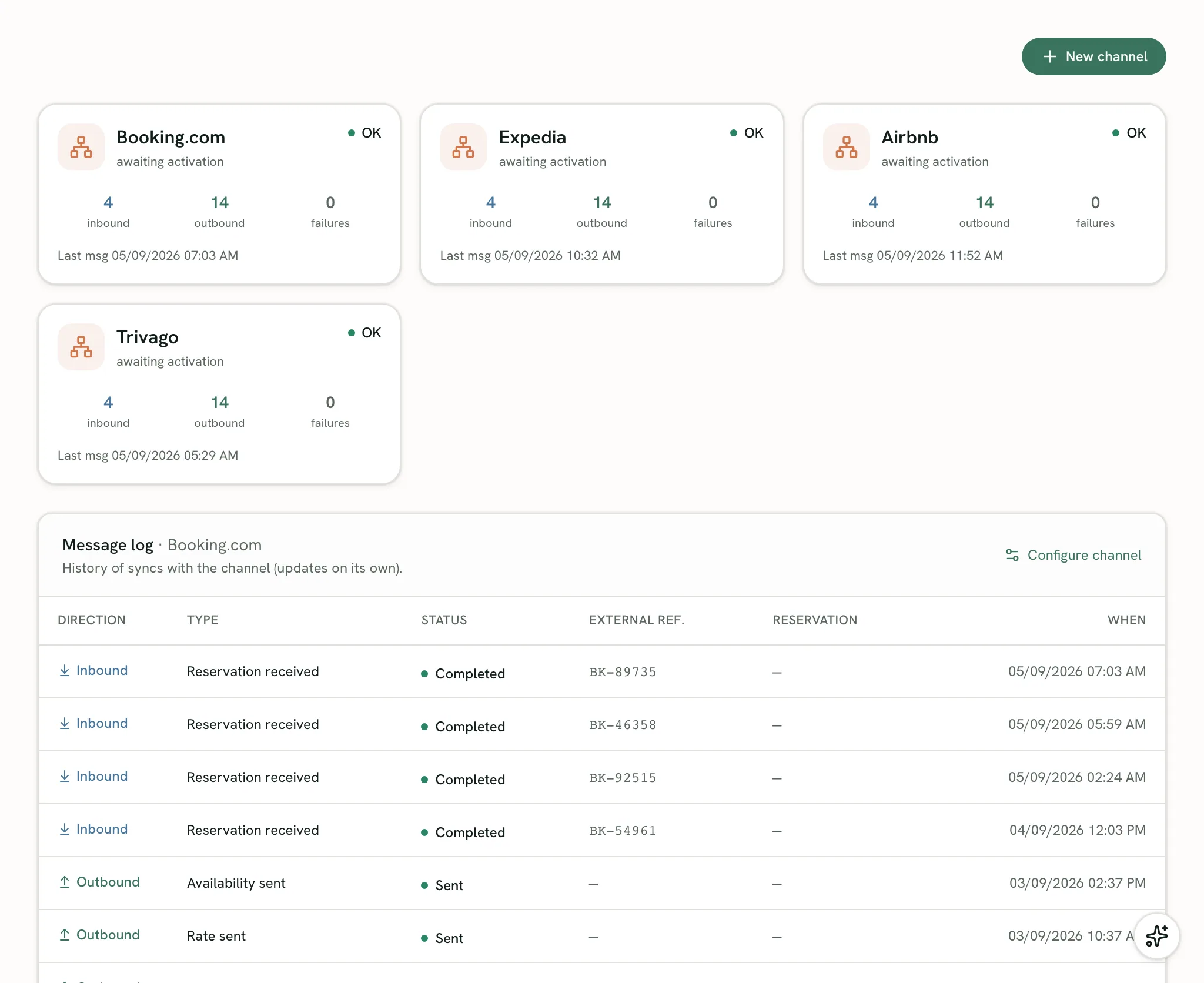The image size is (1204, 983).
Task: Click timestamp 05/09/2026 02:24 AM
Action: tap(1077, 777)
